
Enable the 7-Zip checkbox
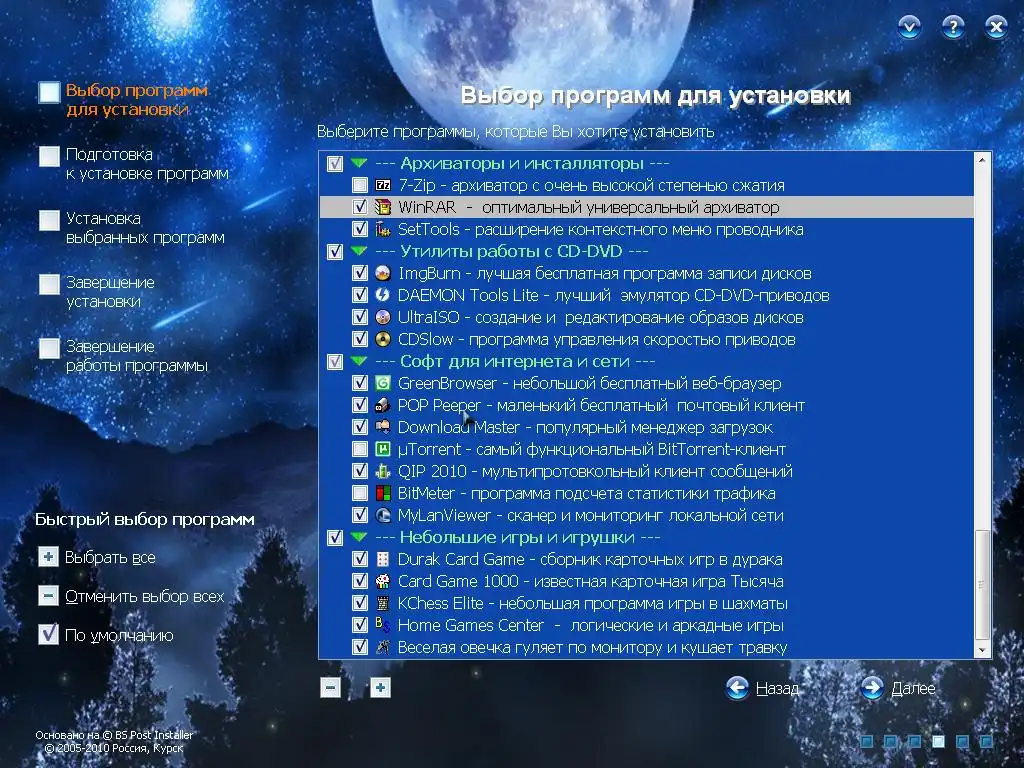point(360,185)
